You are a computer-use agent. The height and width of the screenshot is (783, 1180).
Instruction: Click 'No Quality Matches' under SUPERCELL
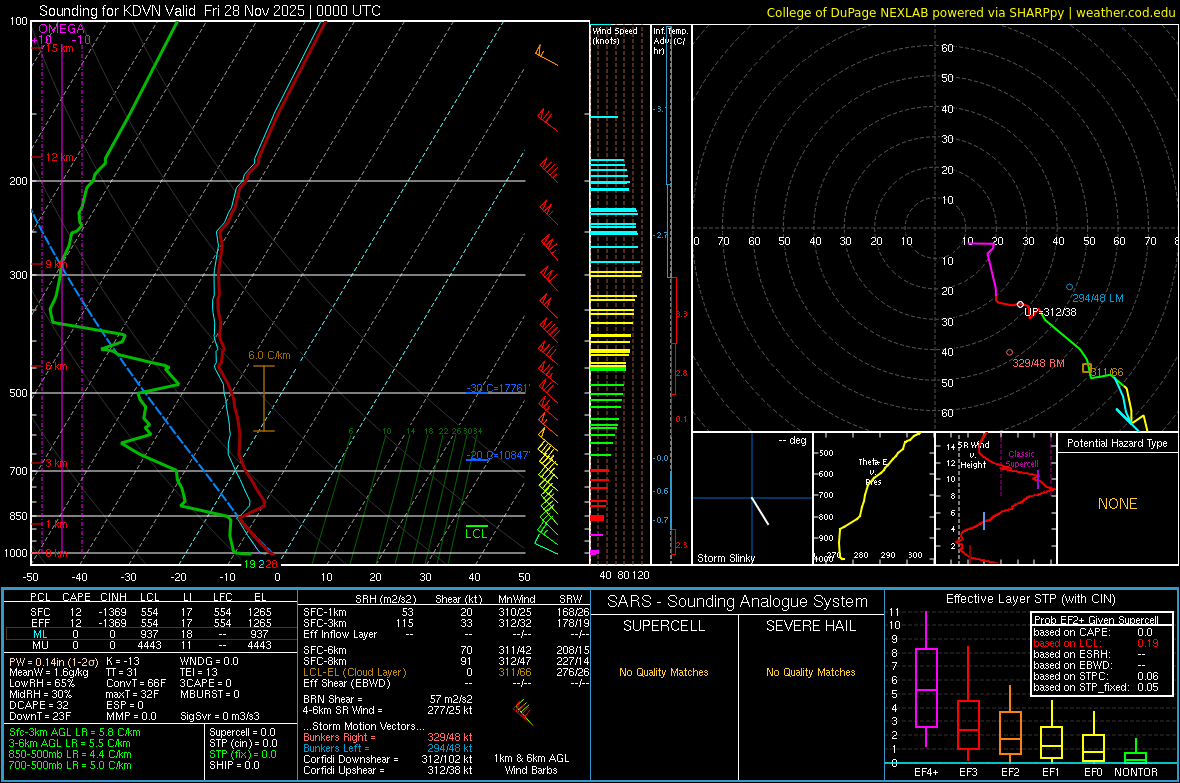664,672
